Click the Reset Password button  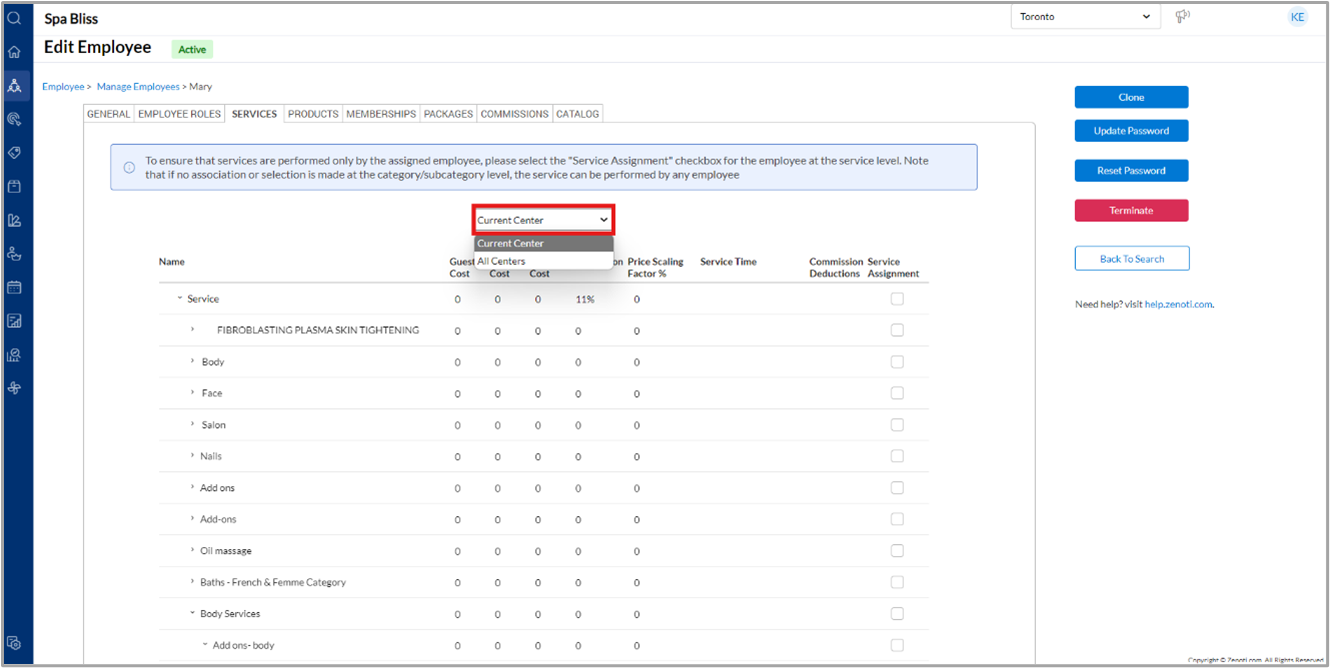tap(1132, 171)
